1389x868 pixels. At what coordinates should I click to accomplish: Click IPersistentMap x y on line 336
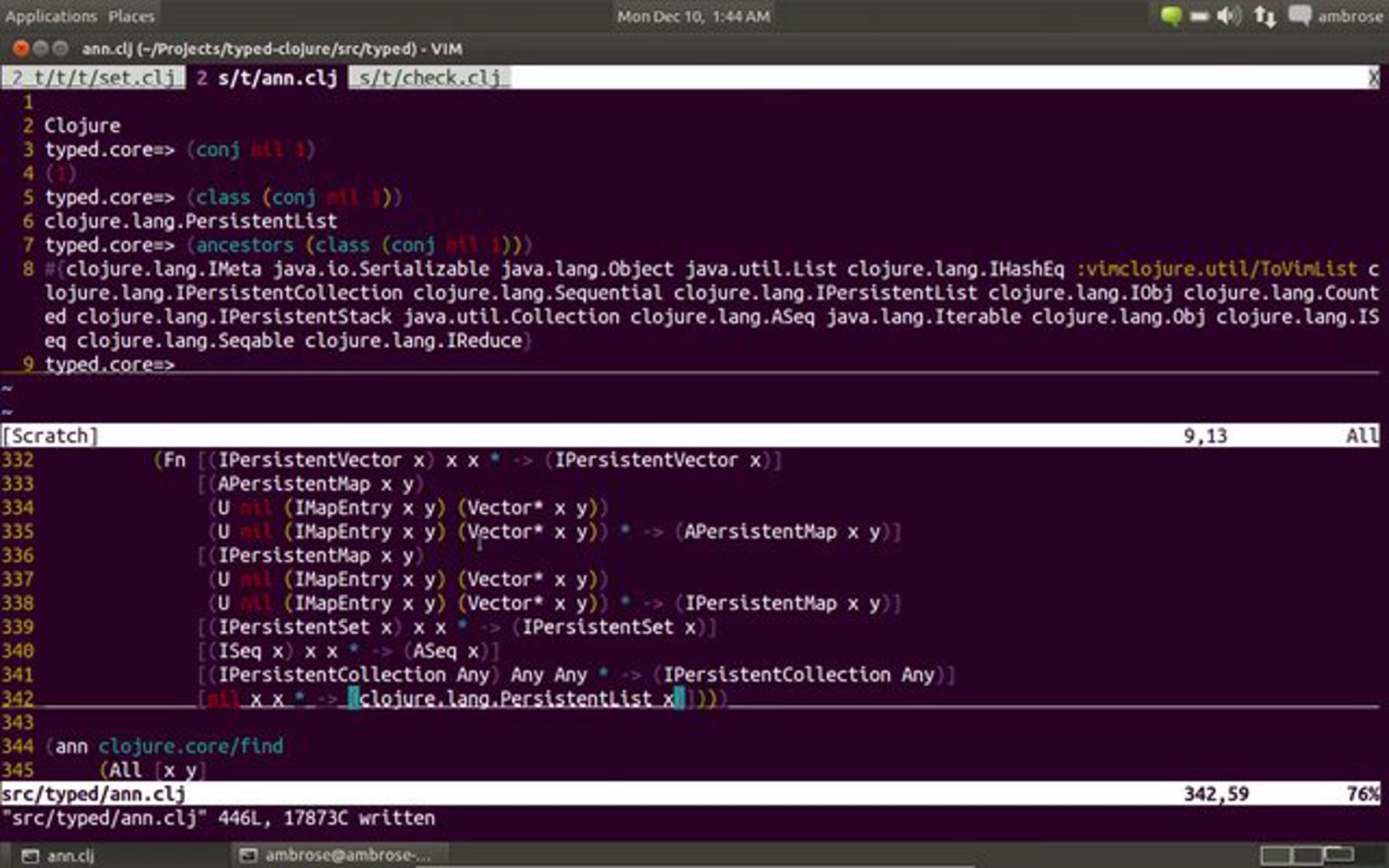[316, 556]
